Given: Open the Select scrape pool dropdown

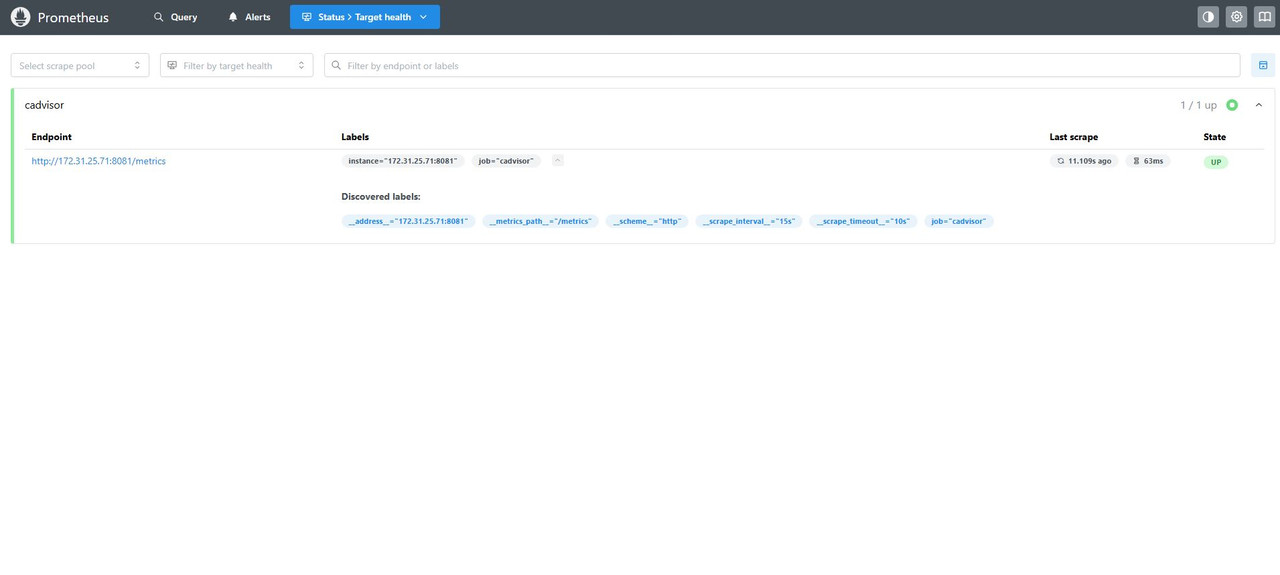Looking at the screenshot, I should coord(80,65).
